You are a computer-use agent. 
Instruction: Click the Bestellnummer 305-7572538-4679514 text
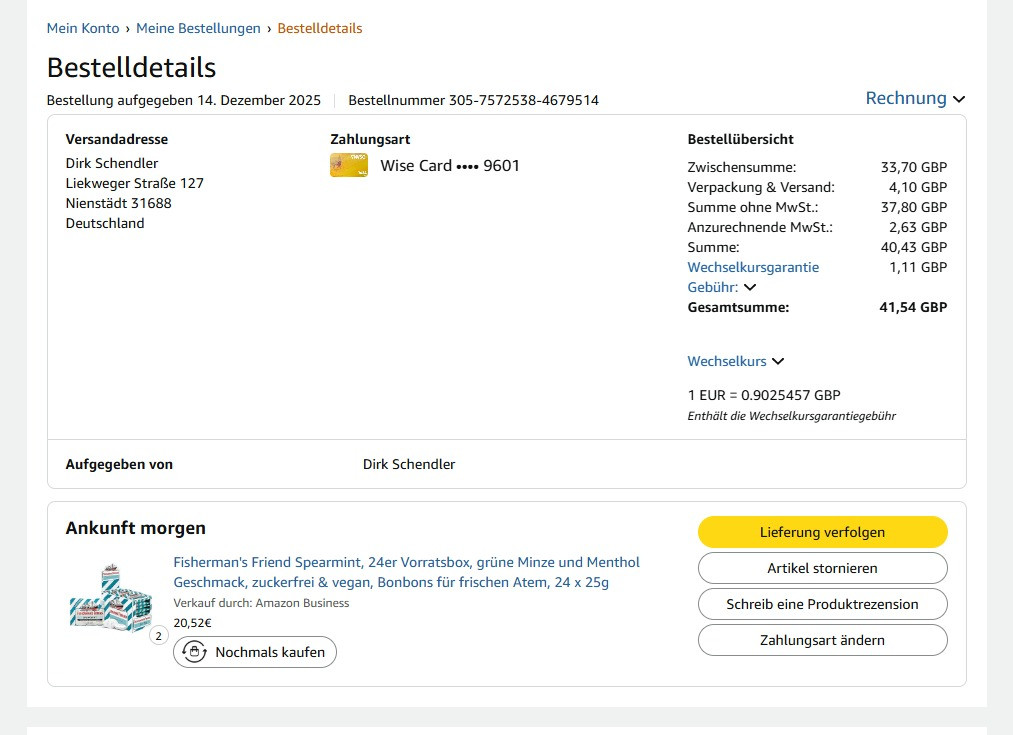click(x=474, y=100)
